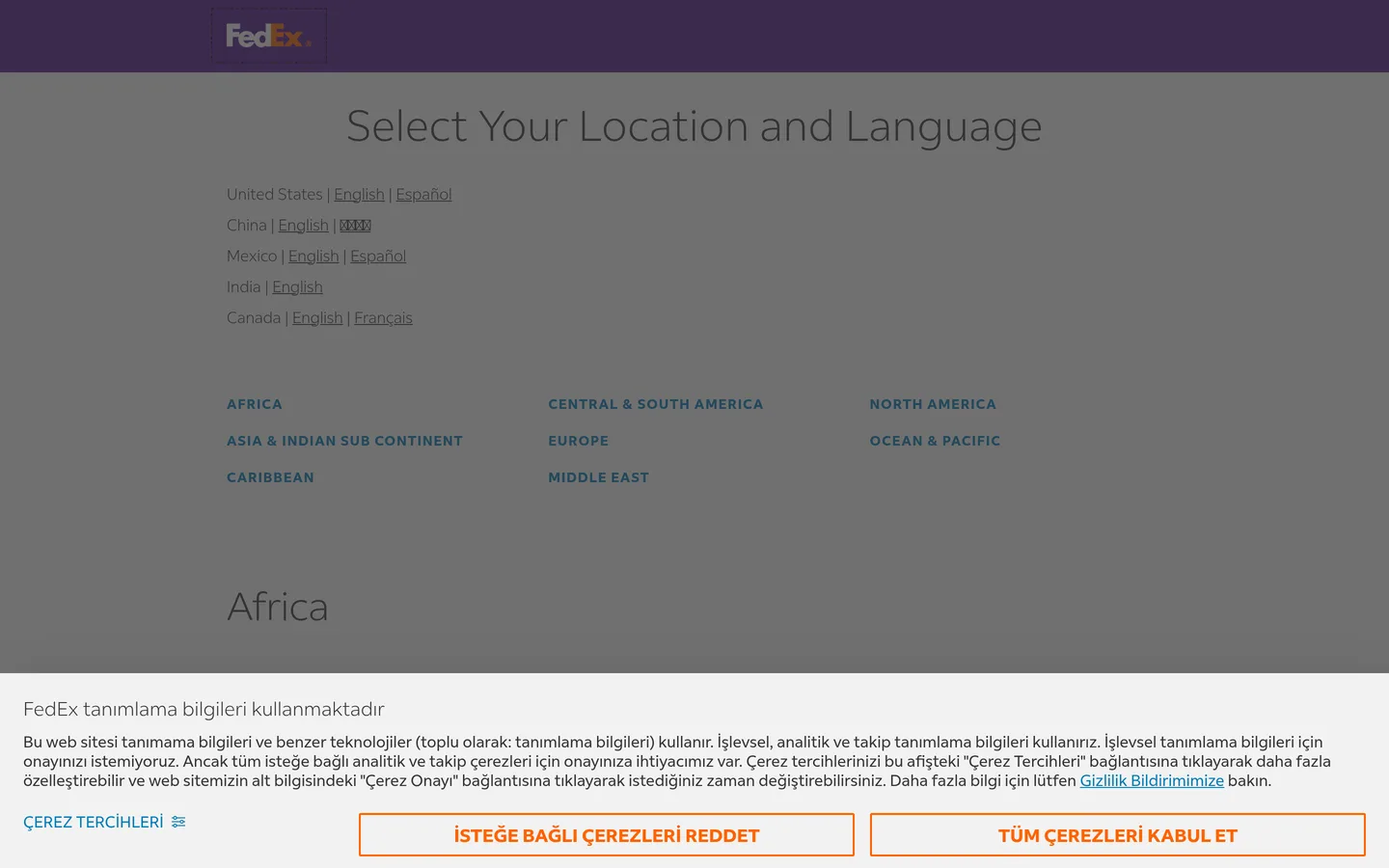This screenshot has width=1389, height=868.
Task: Click the Africa section heading
Action: click(278, 607)
